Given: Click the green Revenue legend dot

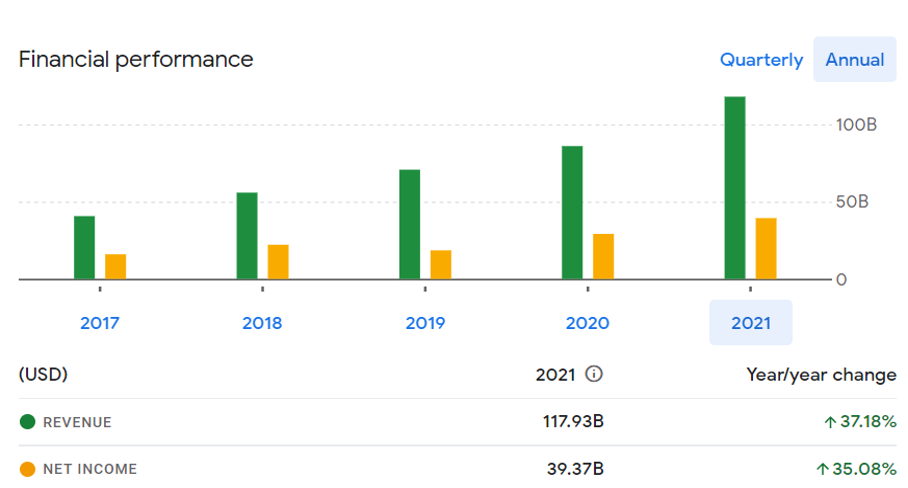Looking at the screenshot, I should tap(28, 422).
